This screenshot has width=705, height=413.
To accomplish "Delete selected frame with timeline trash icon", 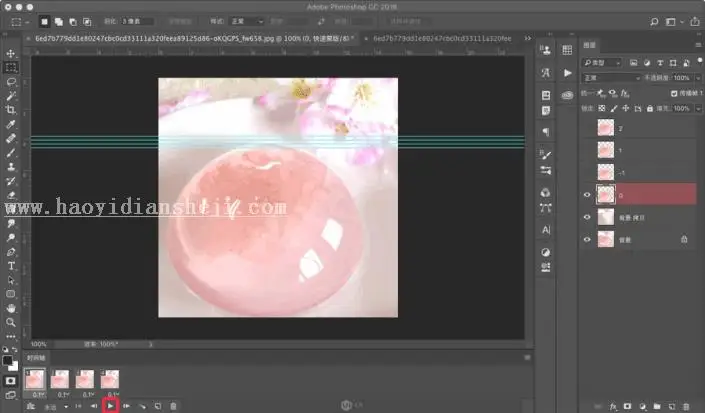I will [173, 406].
